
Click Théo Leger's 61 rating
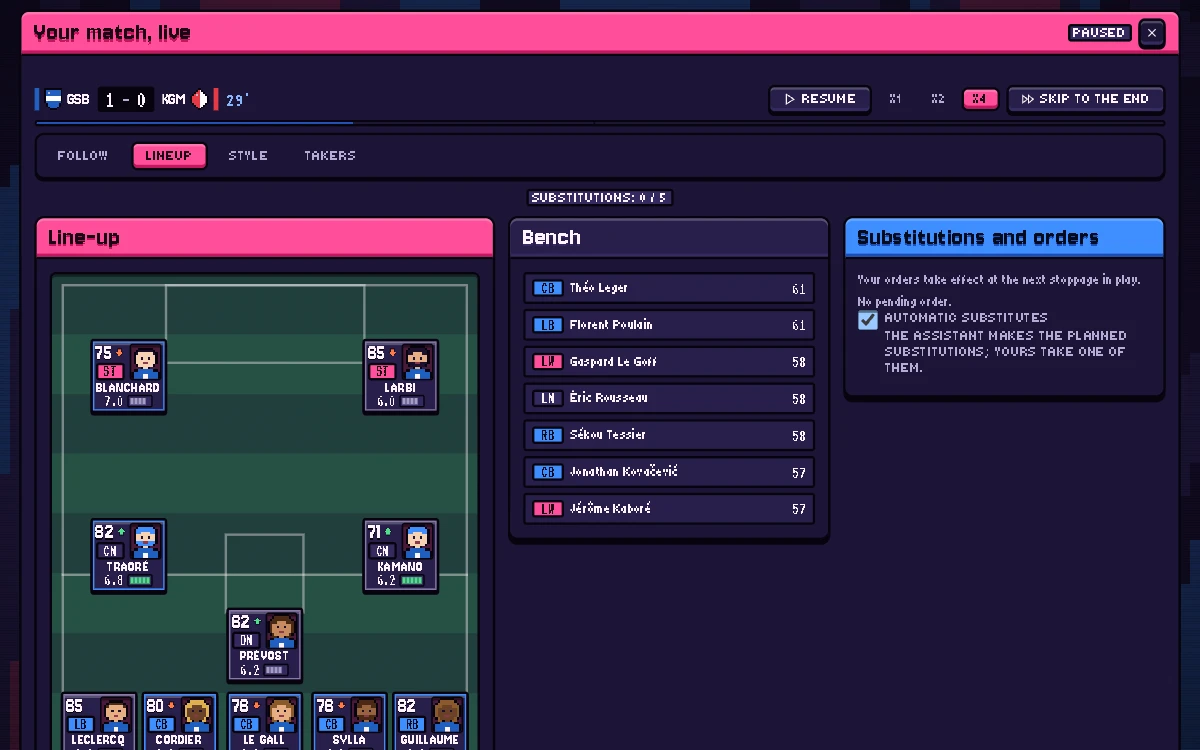pyautogui.click(x=798, y=289)
